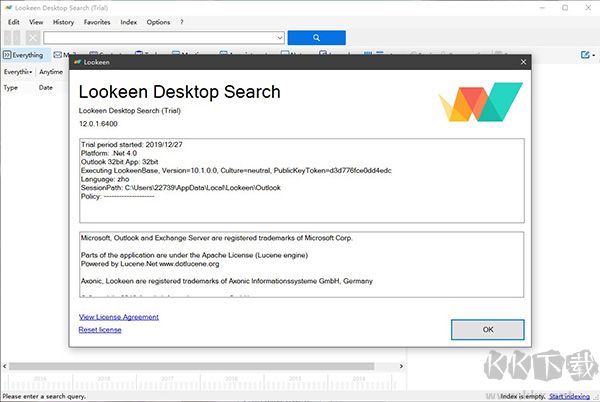Switch to the Everything tab

(x=22, y=55)
